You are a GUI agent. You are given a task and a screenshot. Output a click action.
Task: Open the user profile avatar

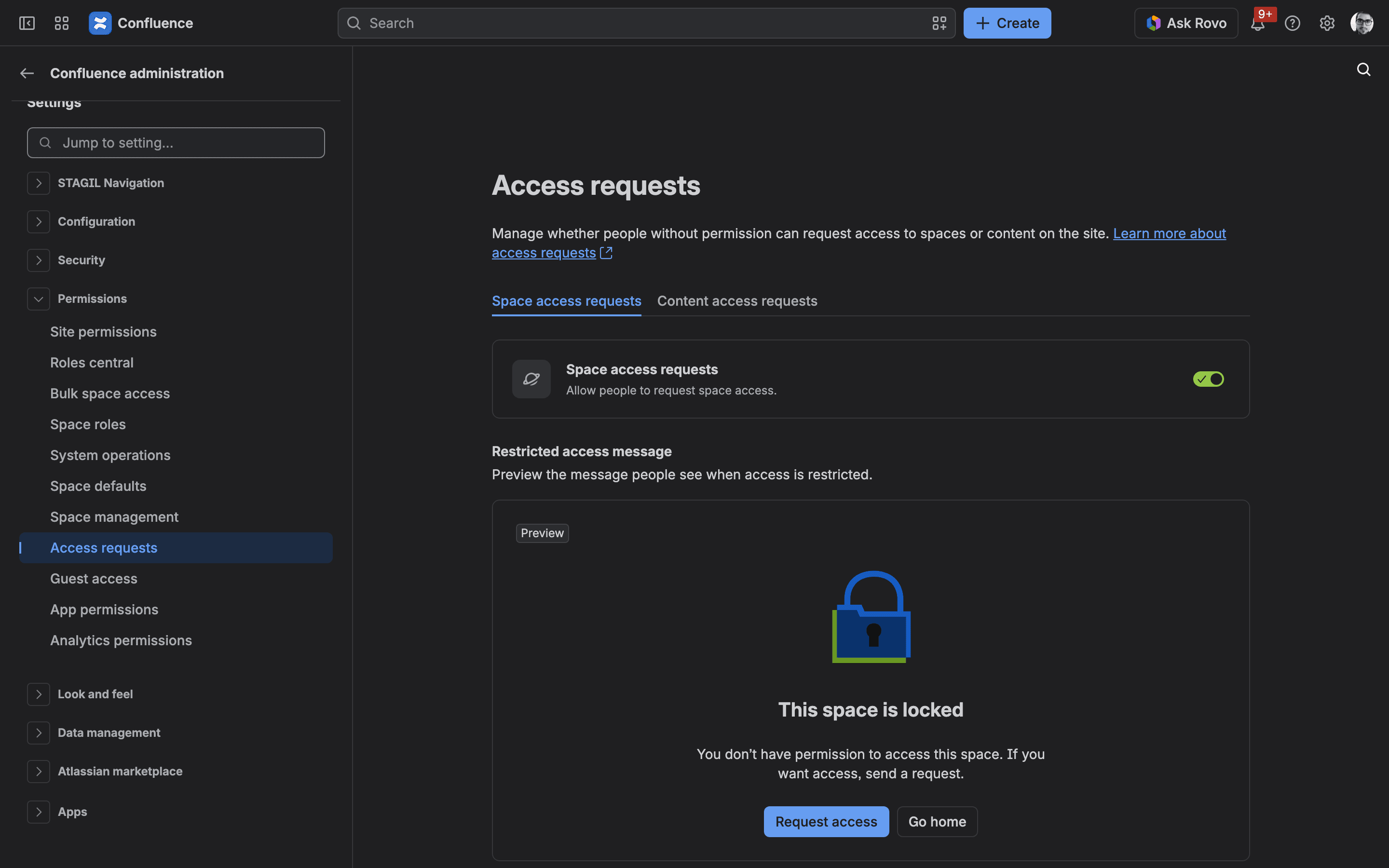1362,23
